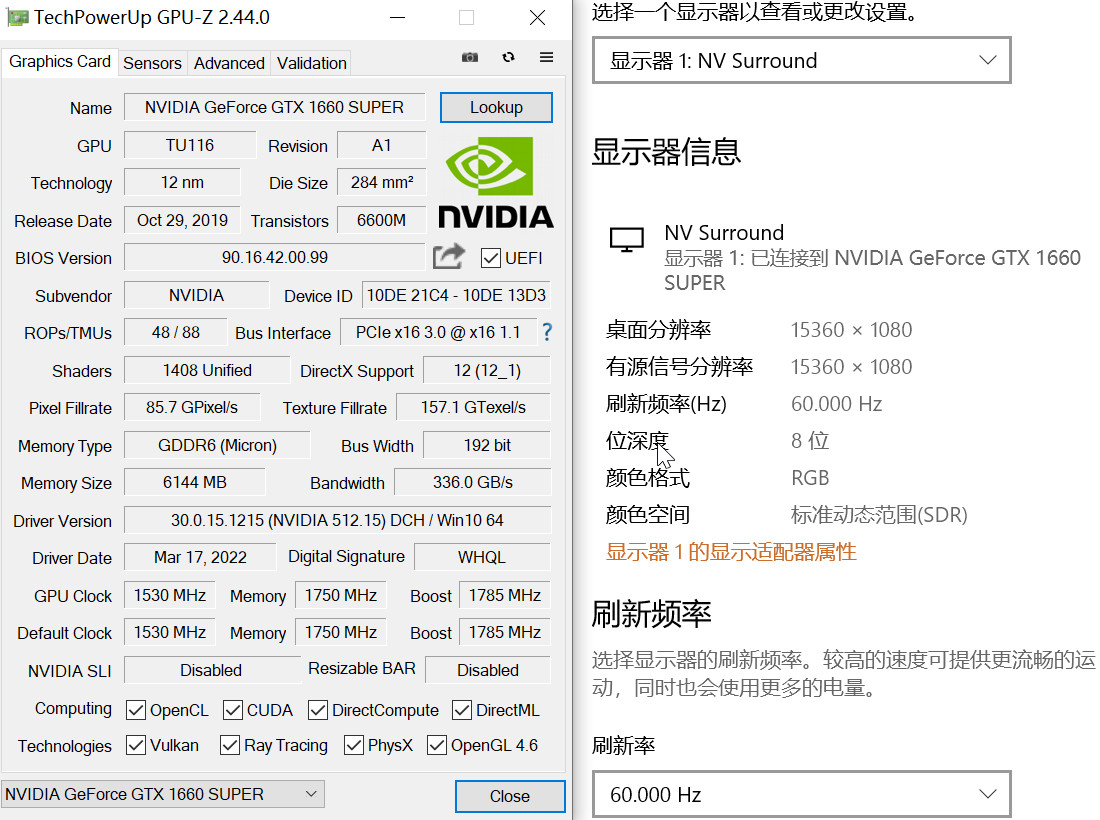The height and width of the screenshot is (820, 1100).
Task: Click the GPU-Z app icon in title bar
Action: [18, 18]
